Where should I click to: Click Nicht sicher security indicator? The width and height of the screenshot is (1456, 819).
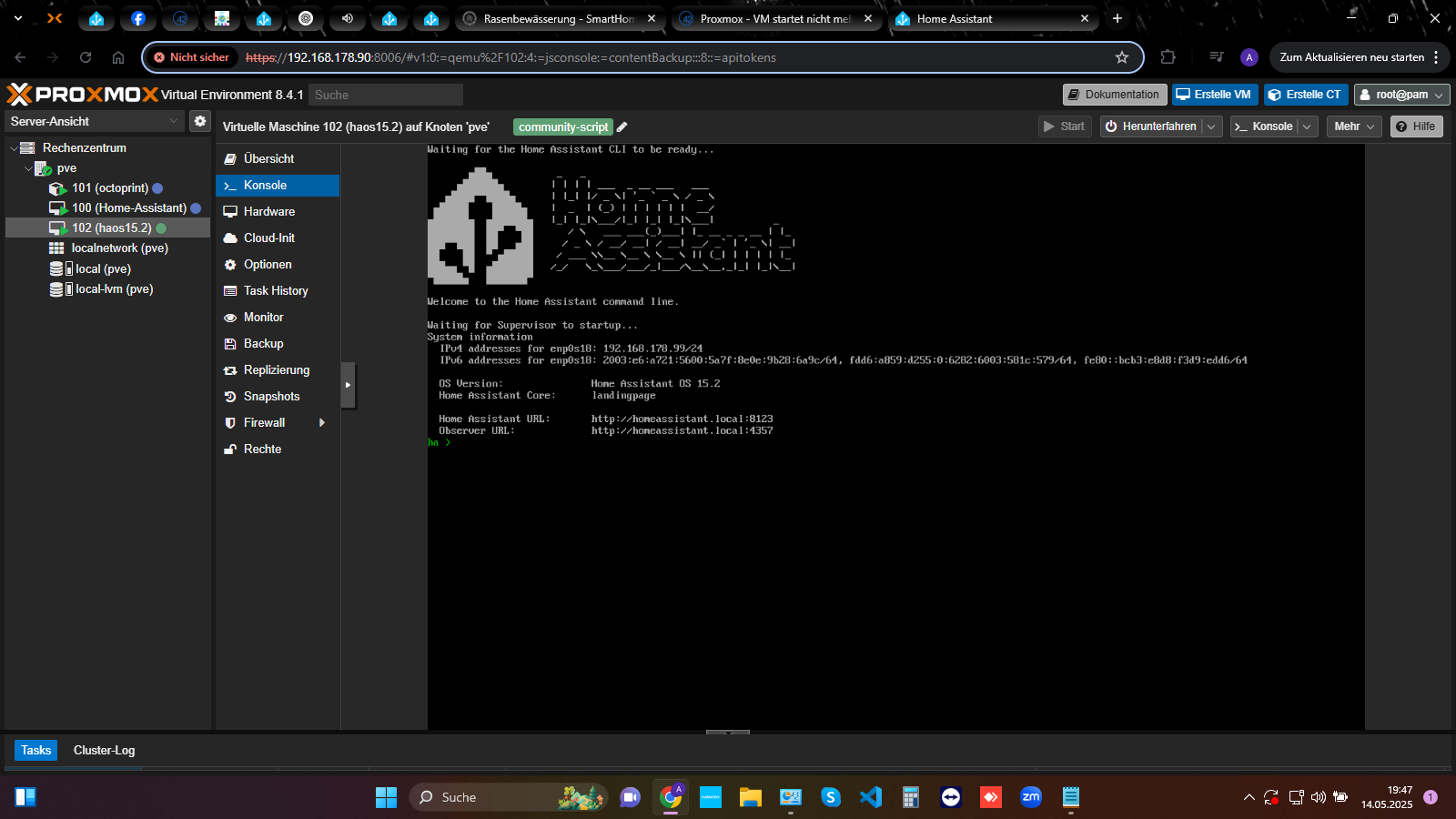tap(191, 57)
